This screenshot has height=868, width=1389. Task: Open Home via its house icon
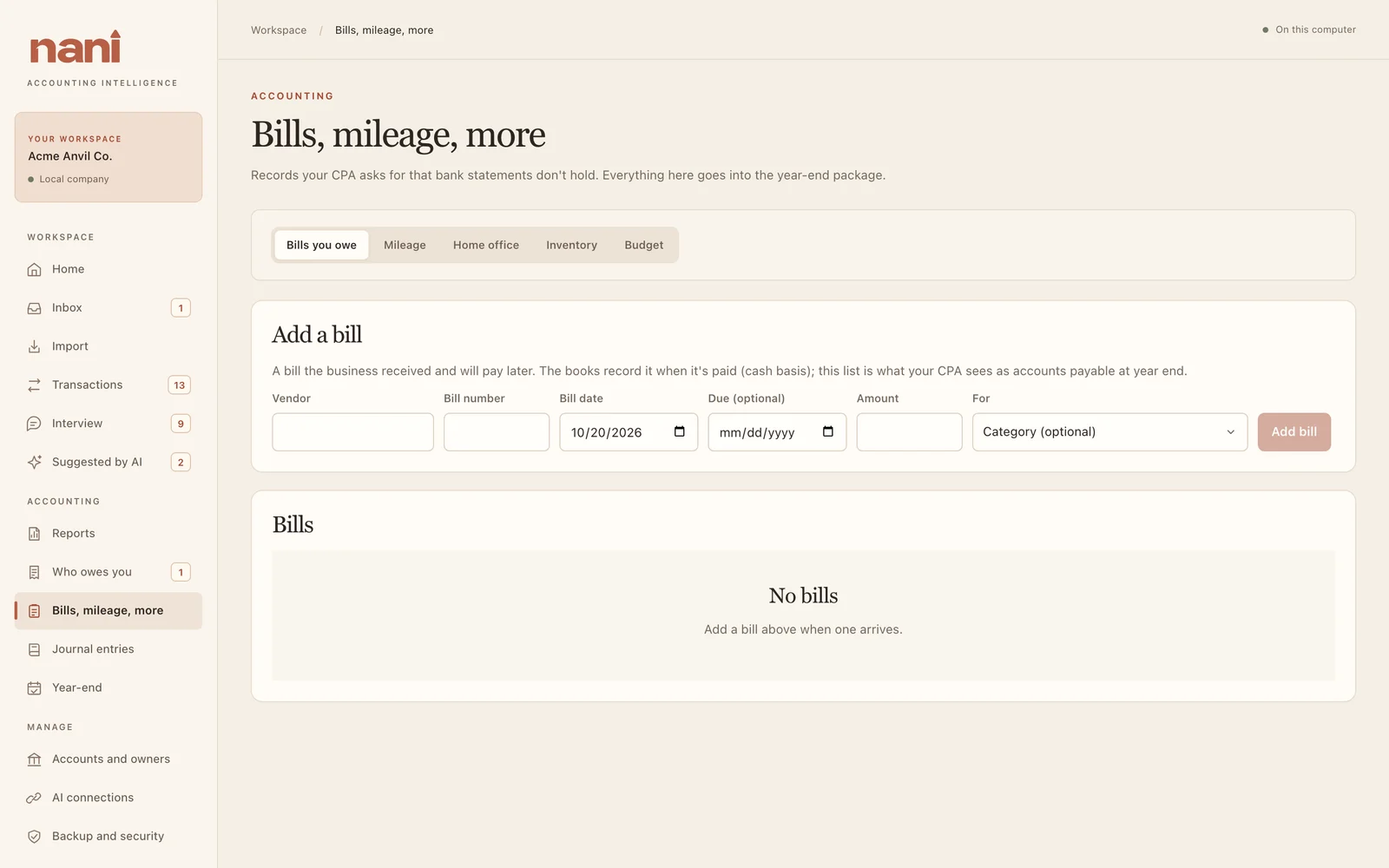34,269
